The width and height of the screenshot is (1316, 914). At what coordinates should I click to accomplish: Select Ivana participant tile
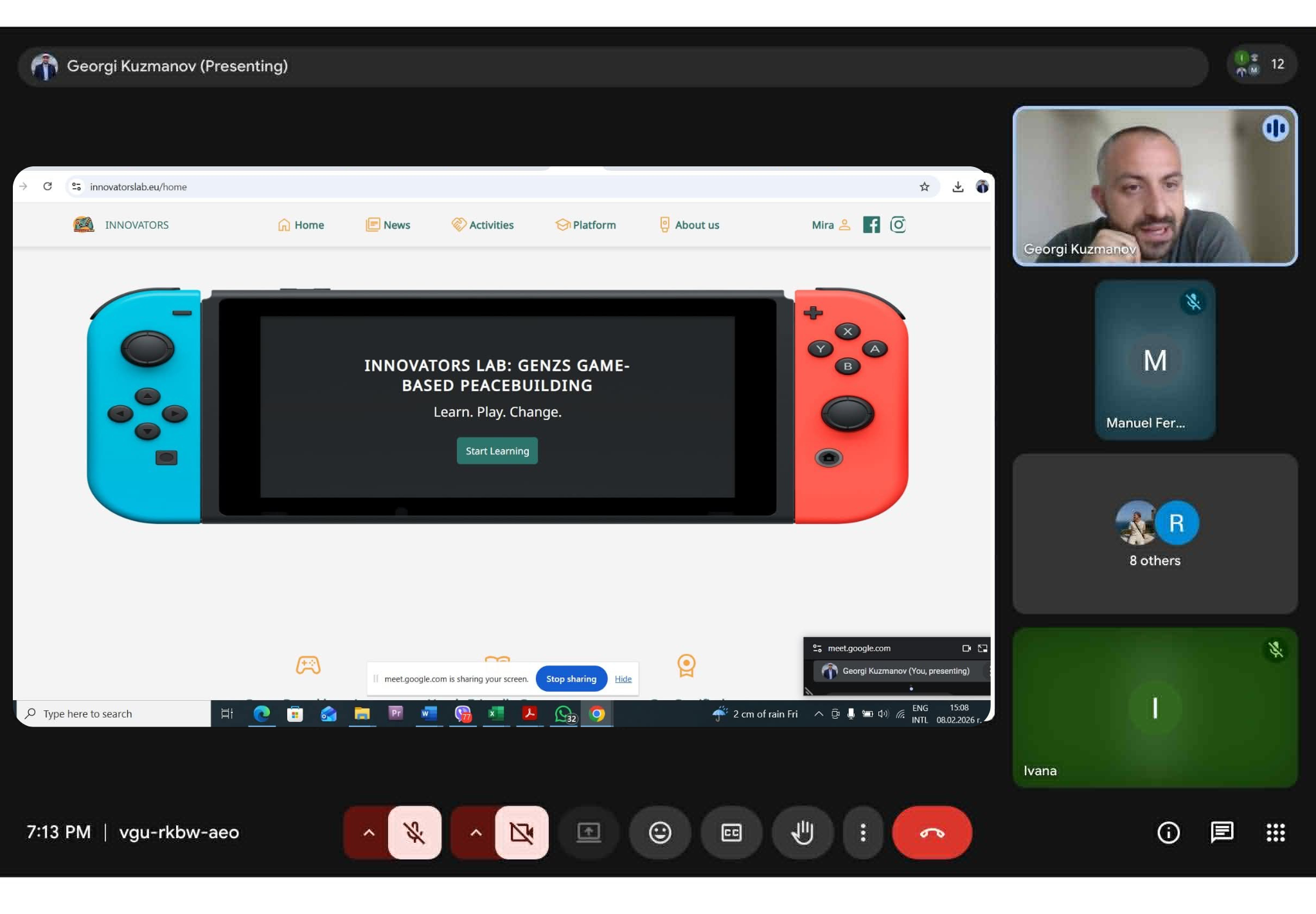[x=1155, y=708]
